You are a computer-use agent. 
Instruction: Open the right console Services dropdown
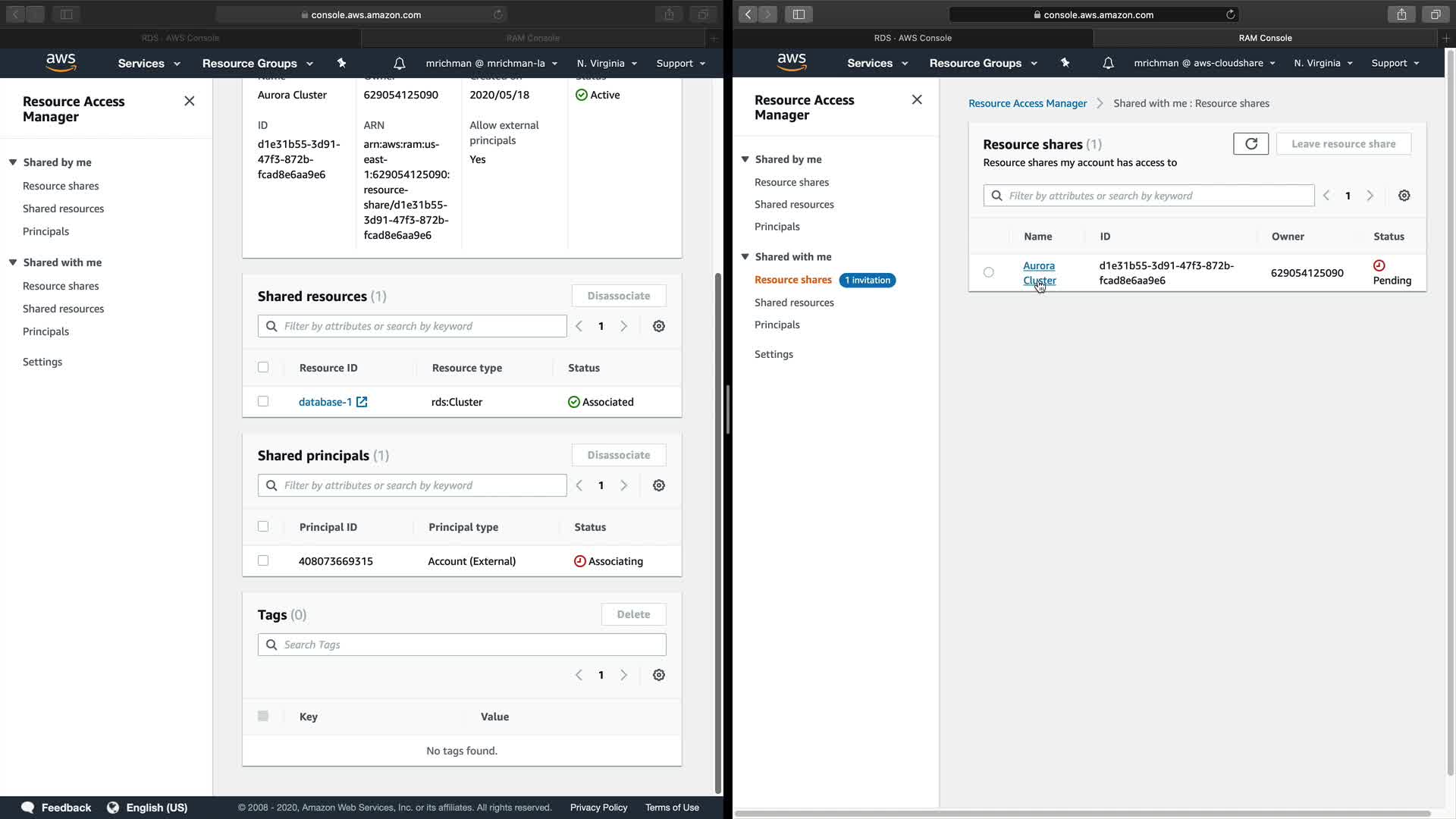[877, 63]
